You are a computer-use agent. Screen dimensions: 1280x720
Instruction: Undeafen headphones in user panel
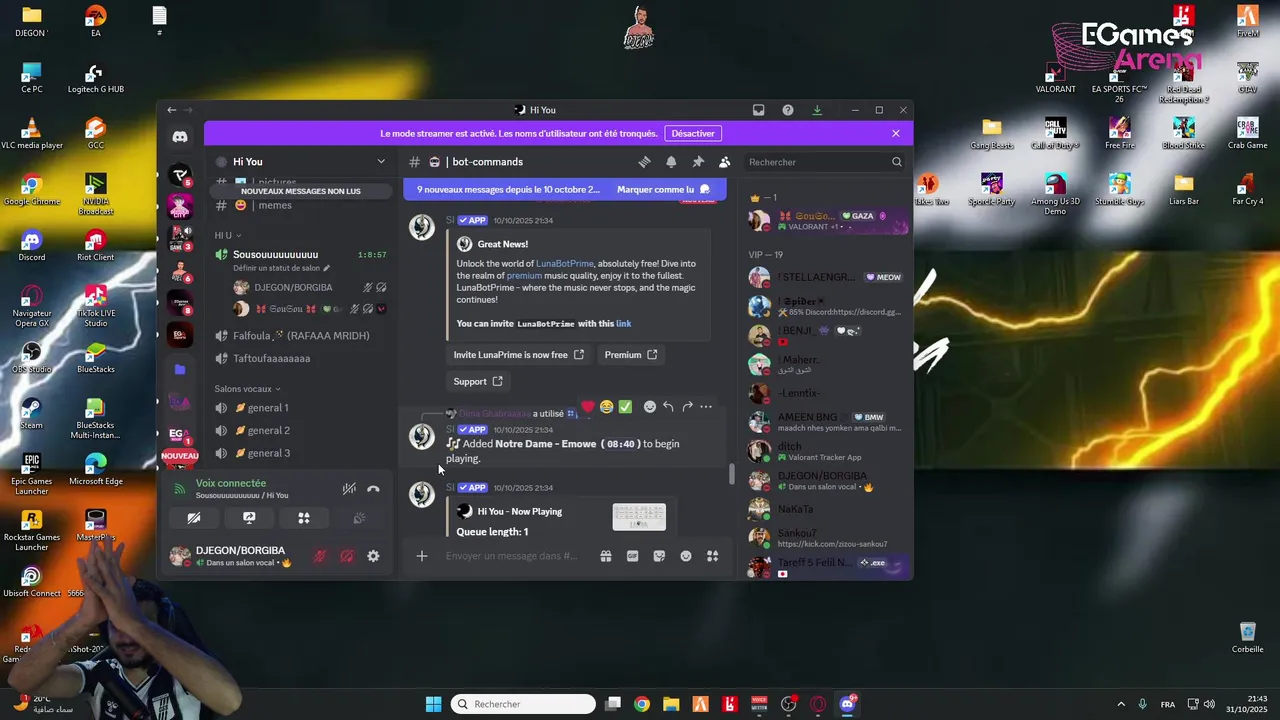(x=346, y=556)
